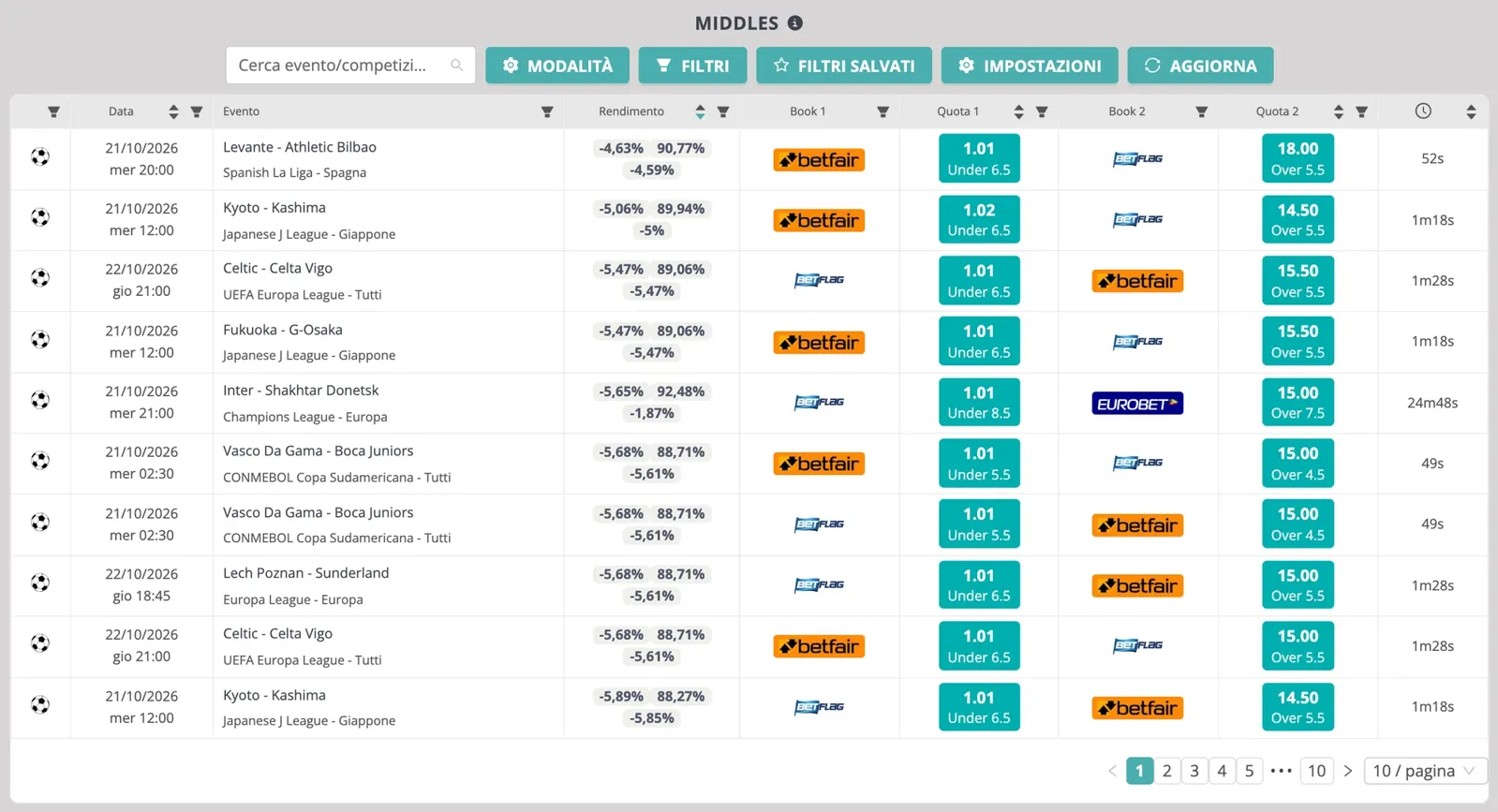Open the filter for the Book 2 column
Image resolution: width=1498 pixels, height=812 pixels.
[x=1201, y=112]
